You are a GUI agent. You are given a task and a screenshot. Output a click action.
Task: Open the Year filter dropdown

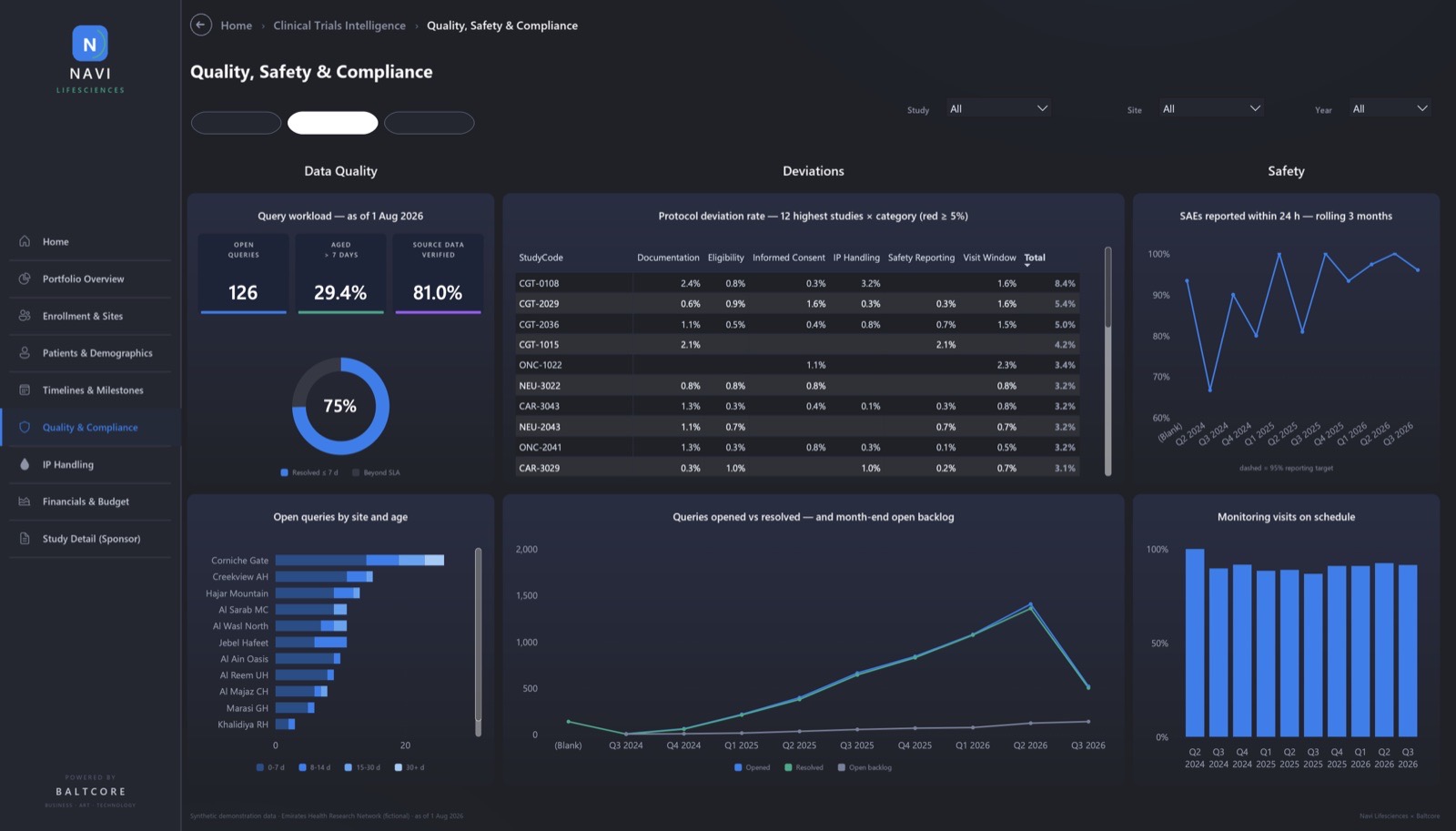[x=1390, y=108]
